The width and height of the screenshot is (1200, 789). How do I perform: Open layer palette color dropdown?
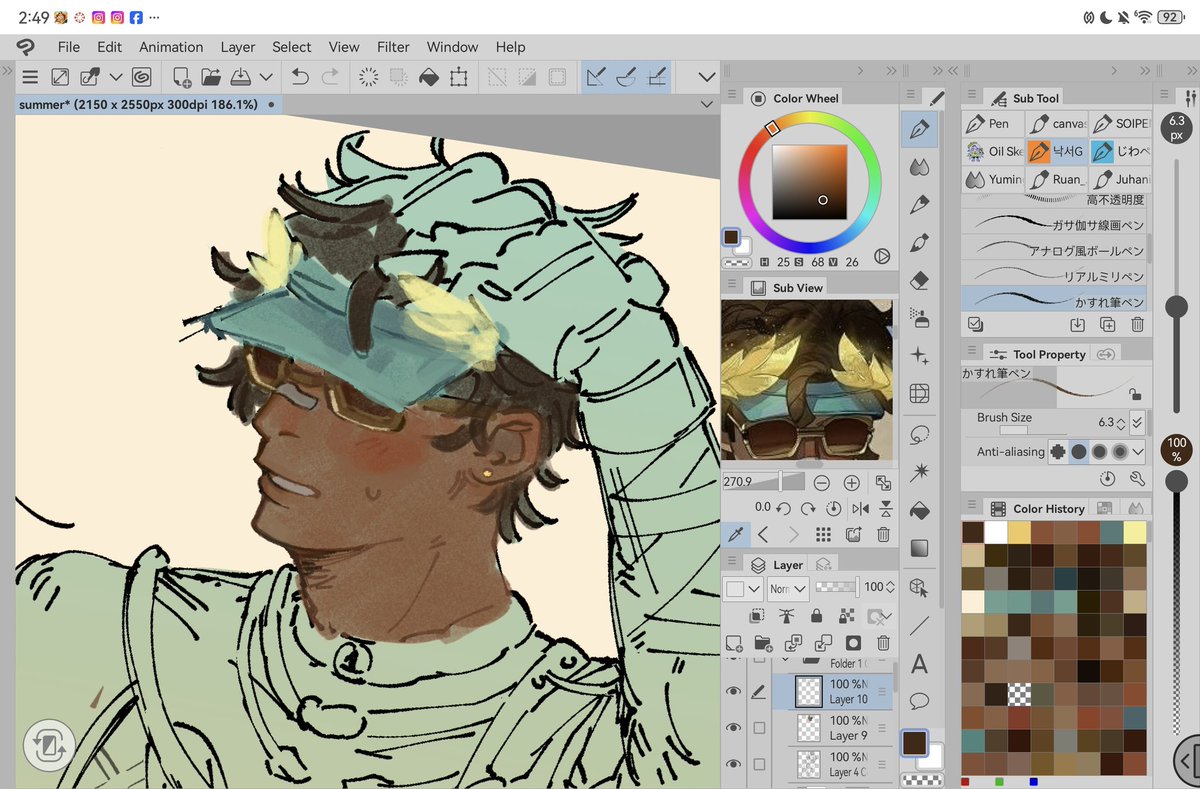pyautogui.click(x=742, y=589)
